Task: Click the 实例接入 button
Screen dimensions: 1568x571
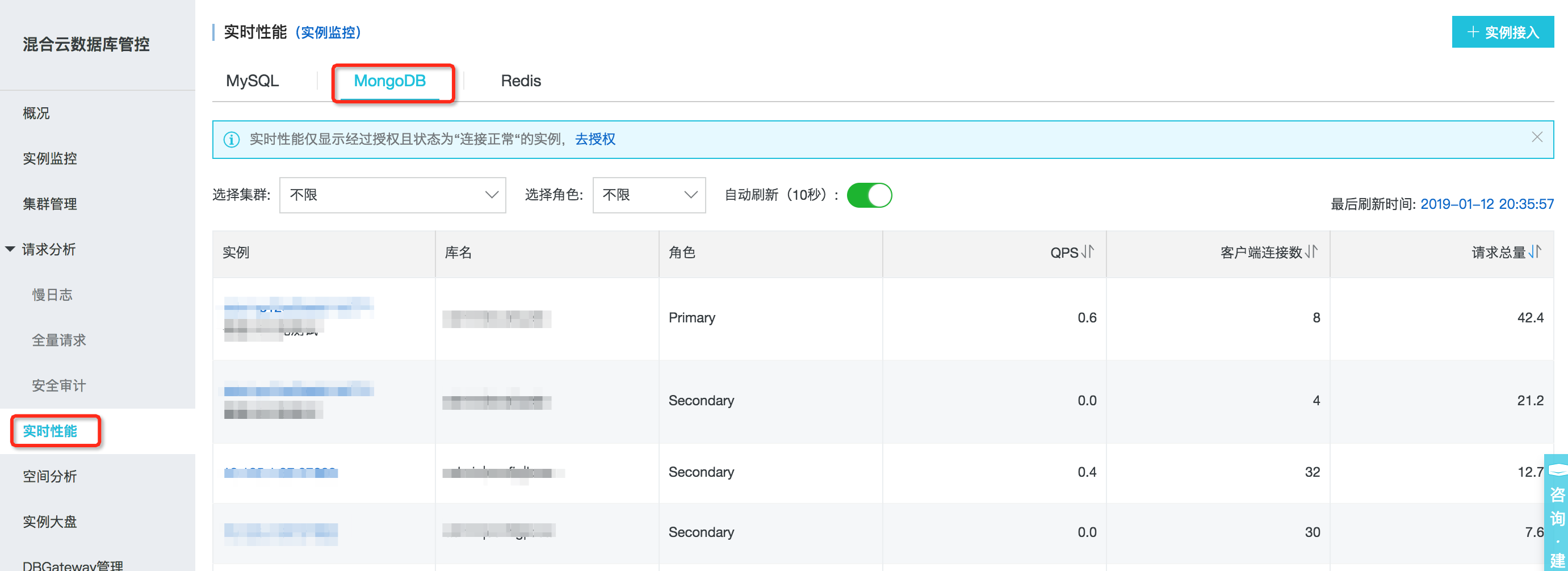Action: [1502, 32]
